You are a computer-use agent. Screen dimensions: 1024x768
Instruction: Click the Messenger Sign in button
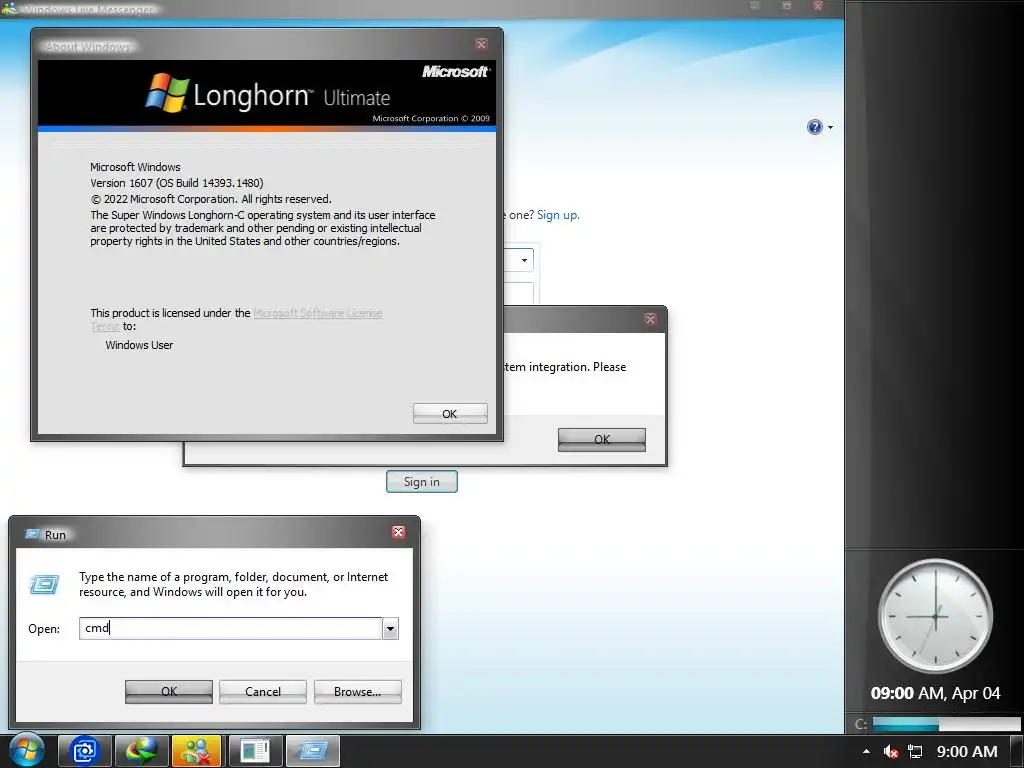pyautogui.click(x=422, y=482)
